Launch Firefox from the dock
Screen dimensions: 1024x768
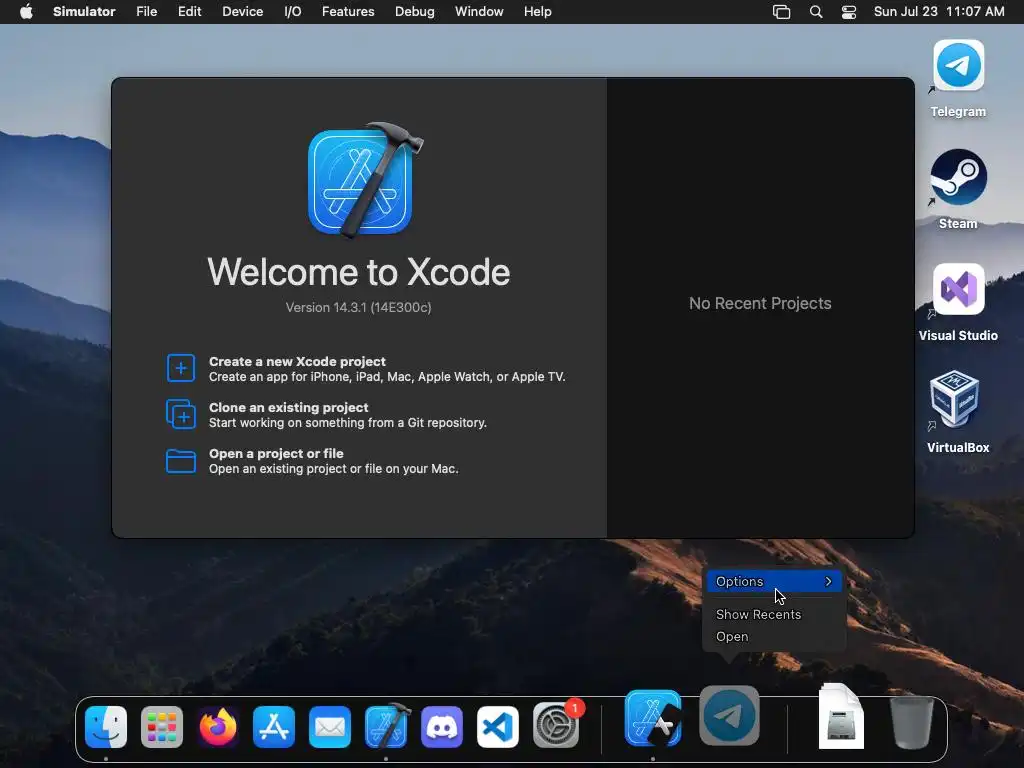[x=218, y=727]
